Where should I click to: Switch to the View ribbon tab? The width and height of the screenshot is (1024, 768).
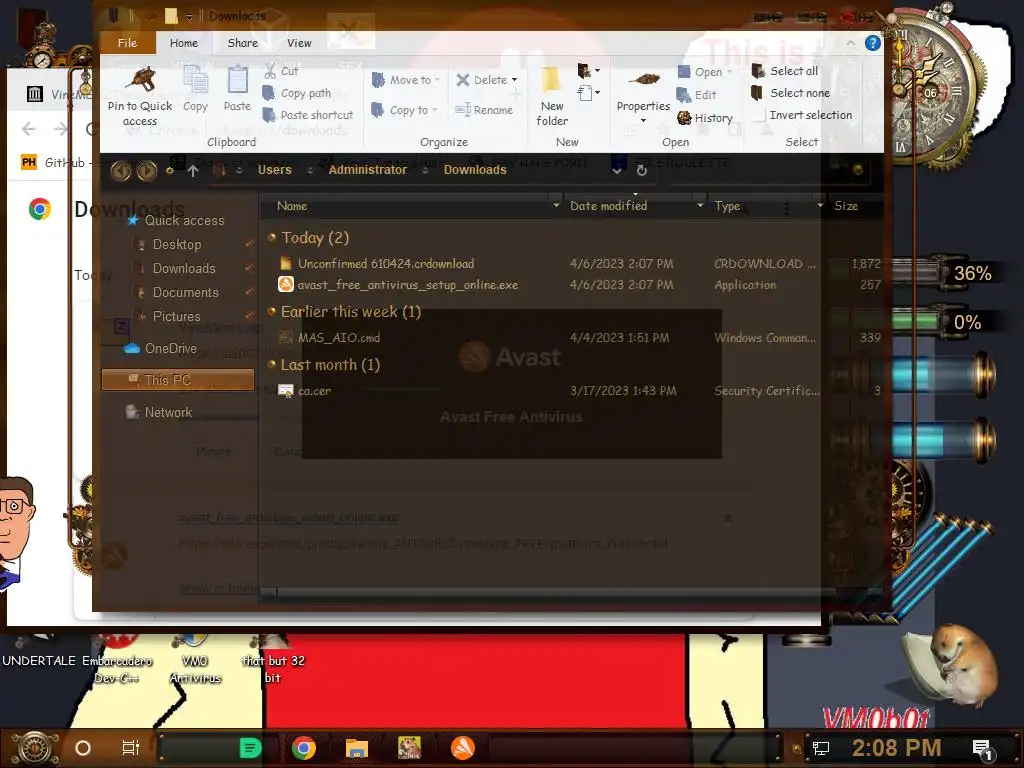pyautogui.click(x=299, y=43)
